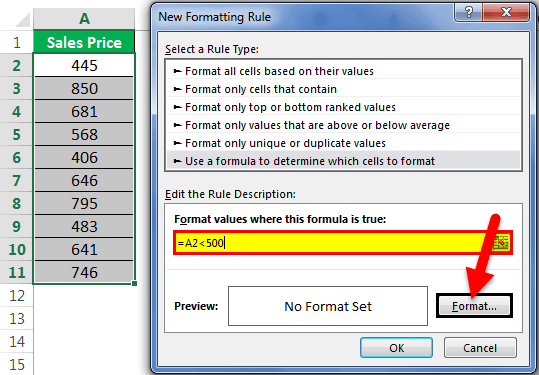Viewport: 539px width, 375px height.
Task: Click row 12 header
Action: (x=16, y=295)
